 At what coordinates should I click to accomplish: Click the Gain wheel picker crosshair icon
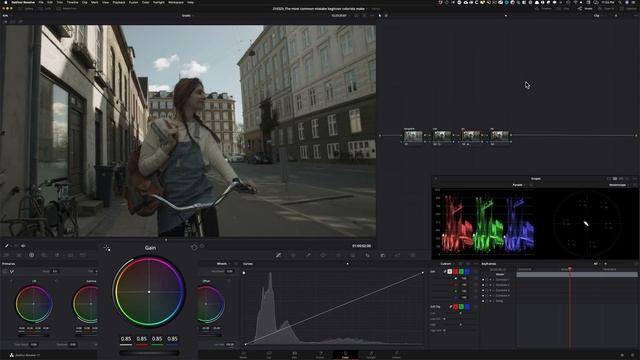point(107,248)
